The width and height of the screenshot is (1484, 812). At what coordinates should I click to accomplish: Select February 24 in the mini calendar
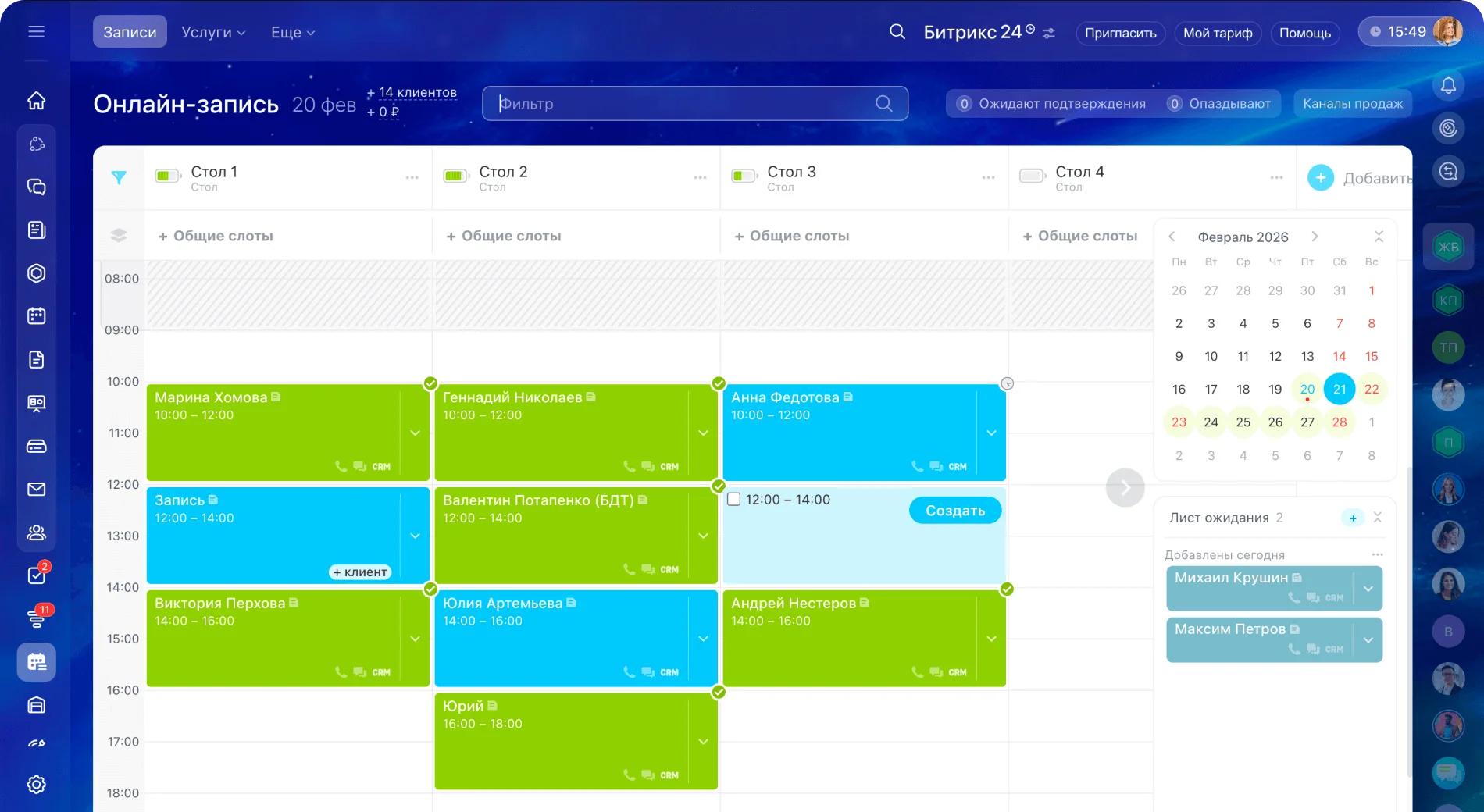[1211, 422]
